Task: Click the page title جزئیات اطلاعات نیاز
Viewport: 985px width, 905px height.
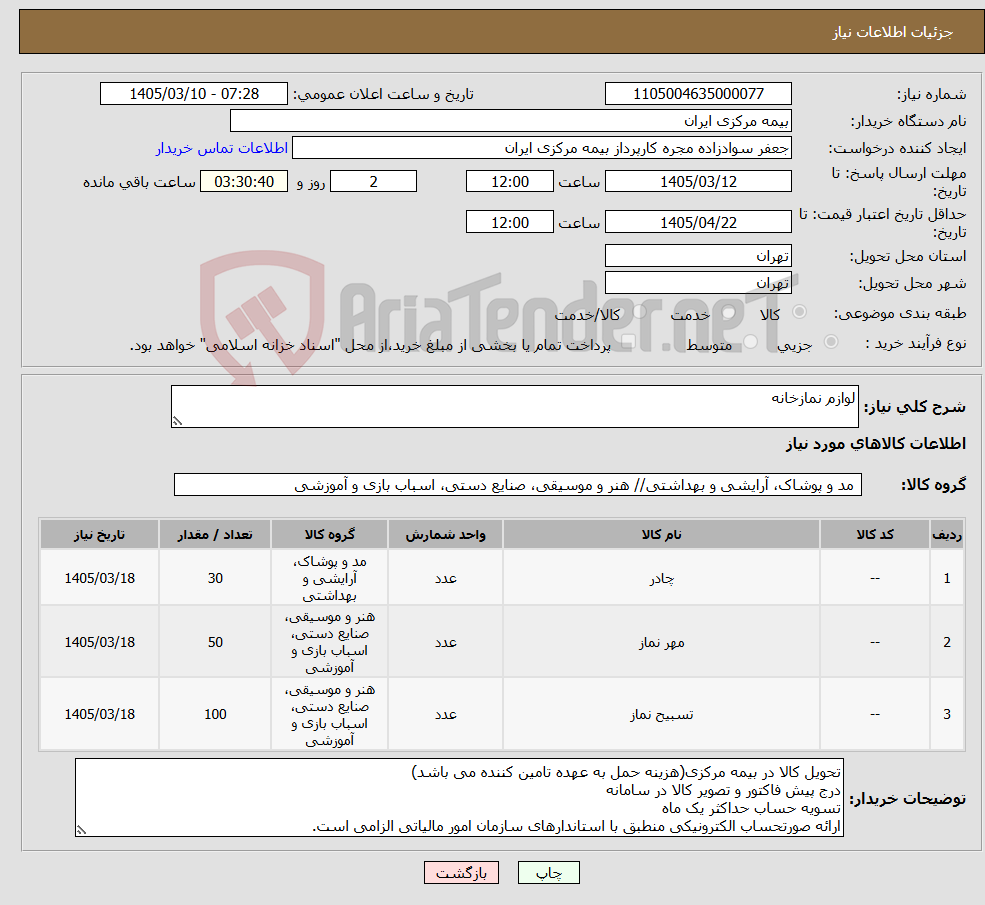Action: coord(893,32)
